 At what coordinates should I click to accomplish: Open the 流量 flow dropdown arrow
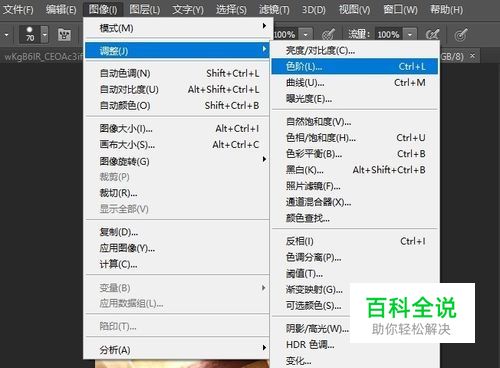tap(410, 34)
